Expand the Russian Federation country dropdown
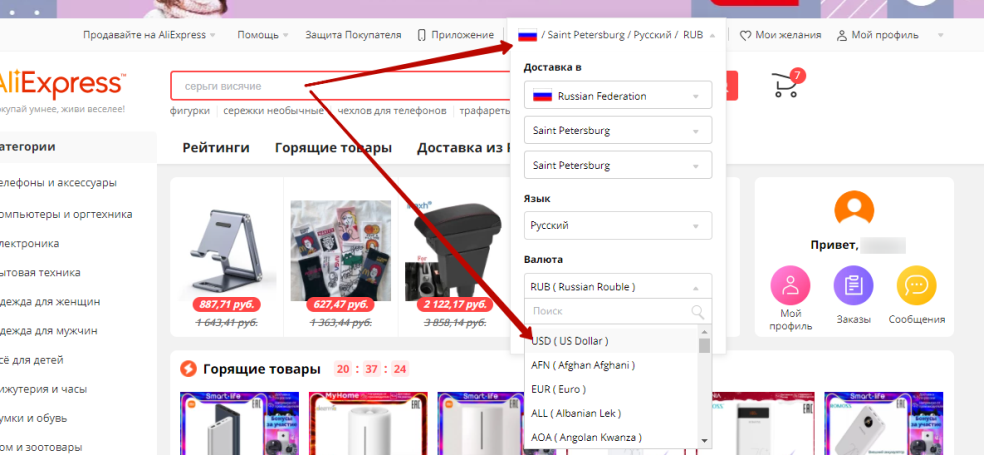This screenshot has height=455, width=984. coord(618,96)
